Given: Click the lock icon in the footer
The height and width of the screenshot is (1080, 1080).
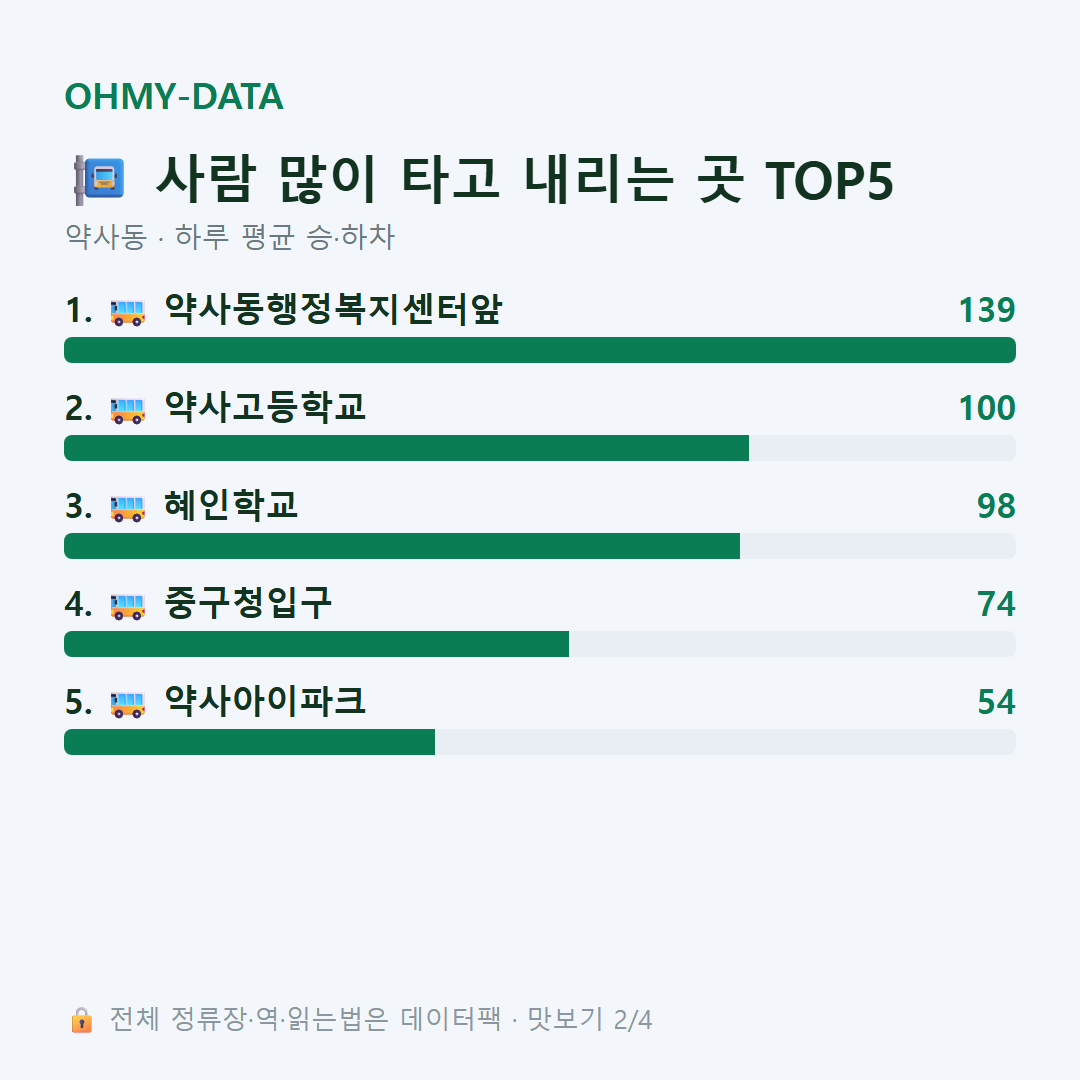Looking at the screenshot, I should (x=81, y=1019).
